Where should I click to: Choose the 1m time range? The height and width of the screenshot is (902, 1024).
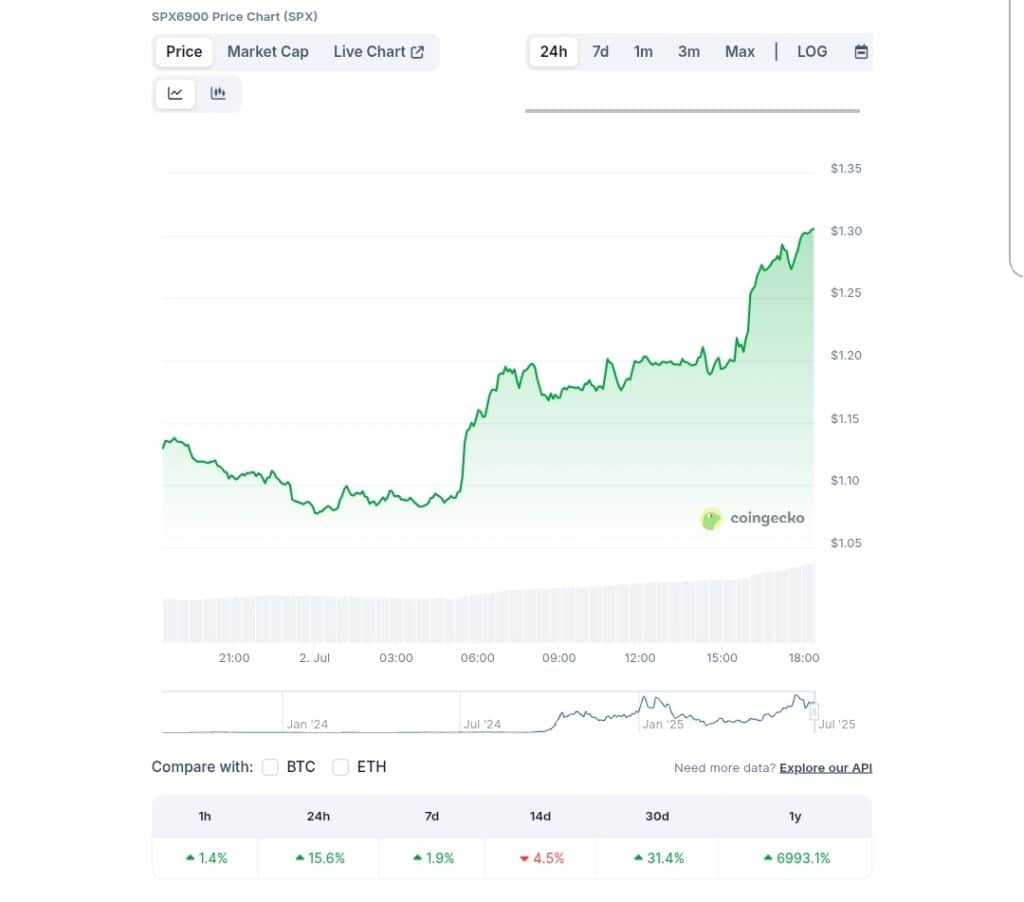pyautogui.click(x=643, y=52)
